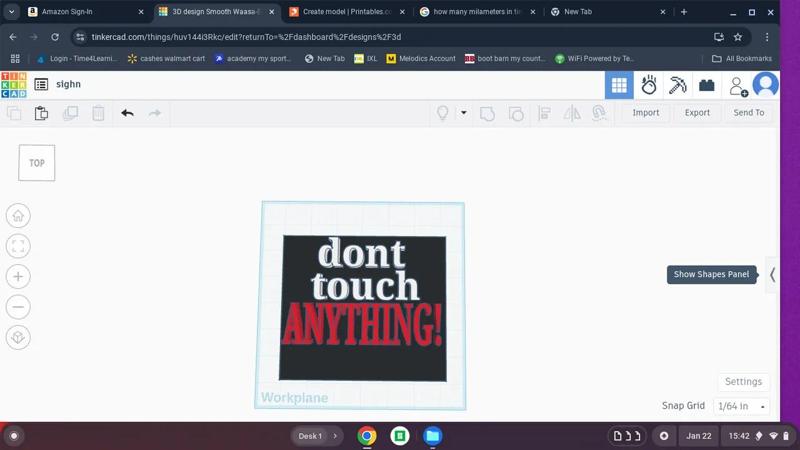Image resolution: width=800 pixels, height=450 pixels.
Task: Open the Bricks mode icon
Action: [x=707, y=85]
